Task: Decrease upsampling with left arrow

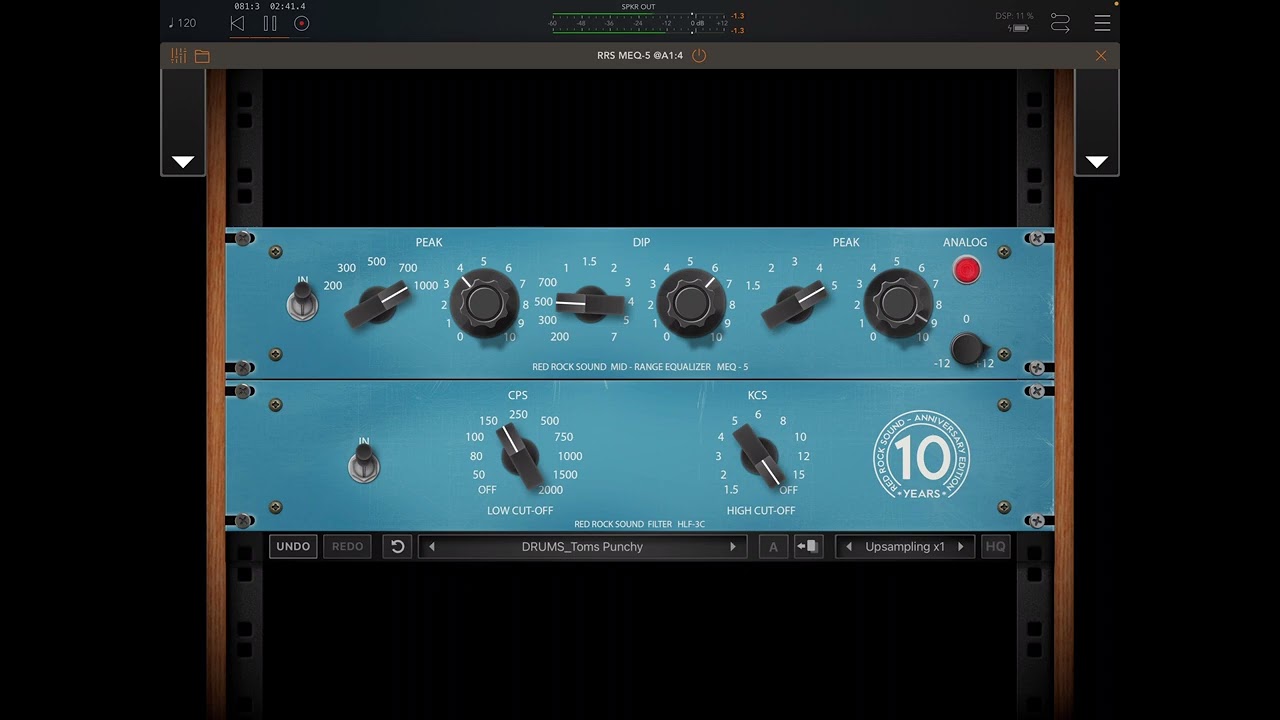Action: click(x=849, y=547)
